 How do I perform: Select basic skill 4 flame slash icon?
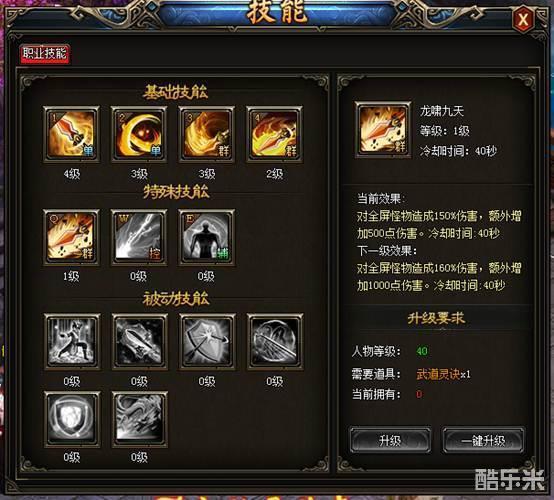point(275,134)
